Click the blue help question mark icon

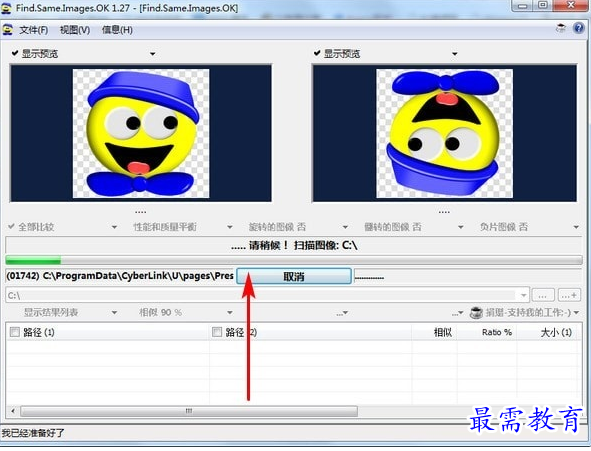[x=579, y=28]
